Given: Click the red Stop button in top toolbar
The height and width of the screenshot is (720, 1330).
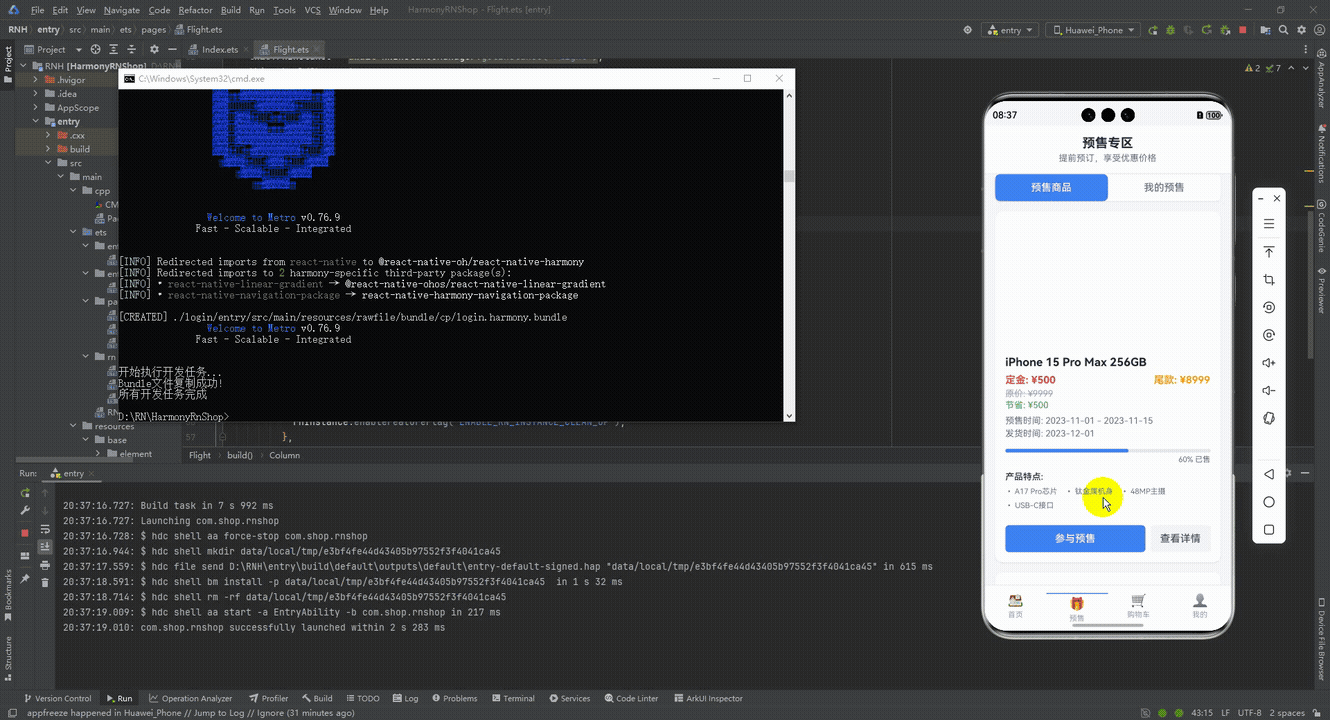Looking at the screenshot, I should [1242, 30].
